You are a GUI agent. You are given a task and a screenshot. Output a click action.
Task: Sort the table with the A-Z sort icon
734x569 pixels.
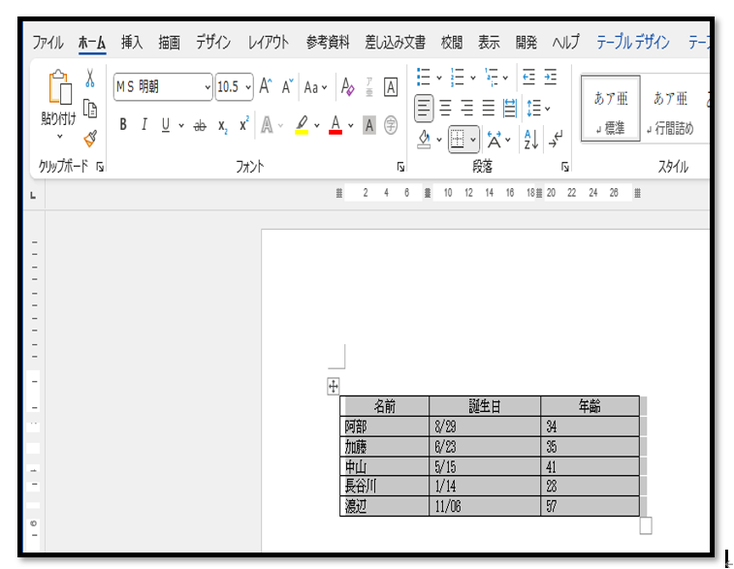click(531, 139)
